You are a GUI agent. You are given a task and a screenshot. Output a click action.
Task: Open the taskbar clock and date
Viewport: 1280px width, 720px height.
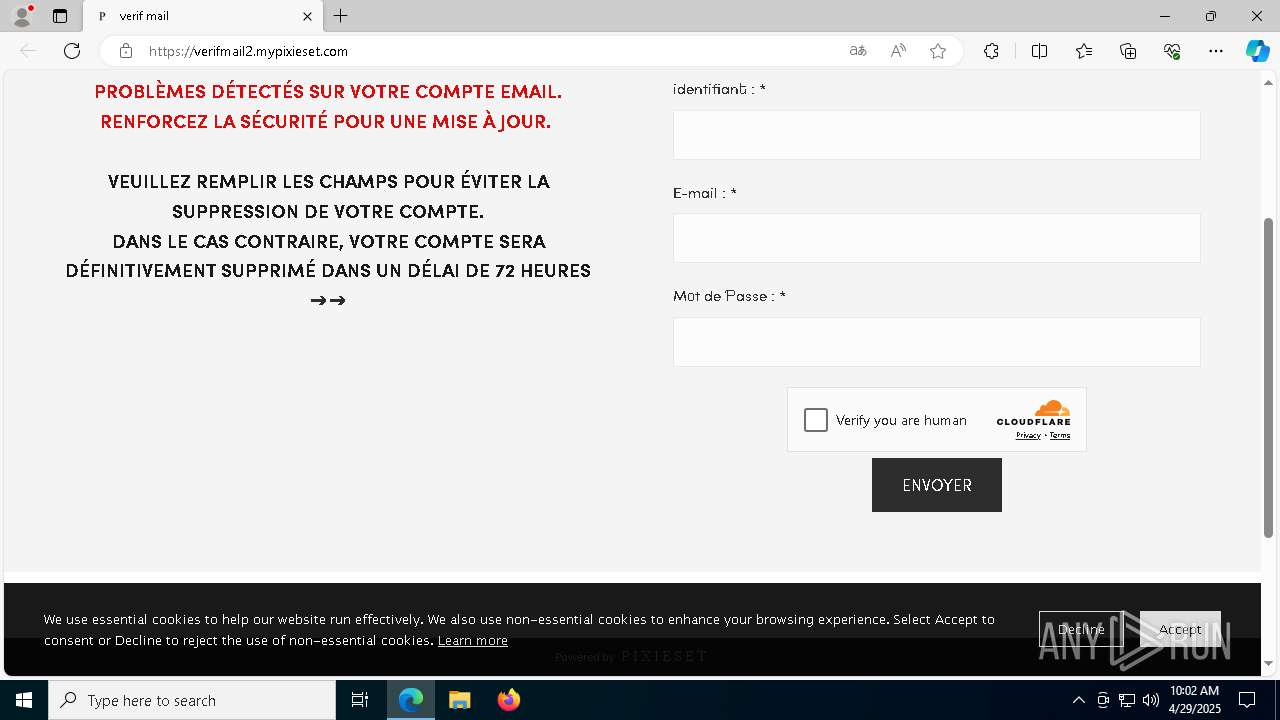point(1194,700)
